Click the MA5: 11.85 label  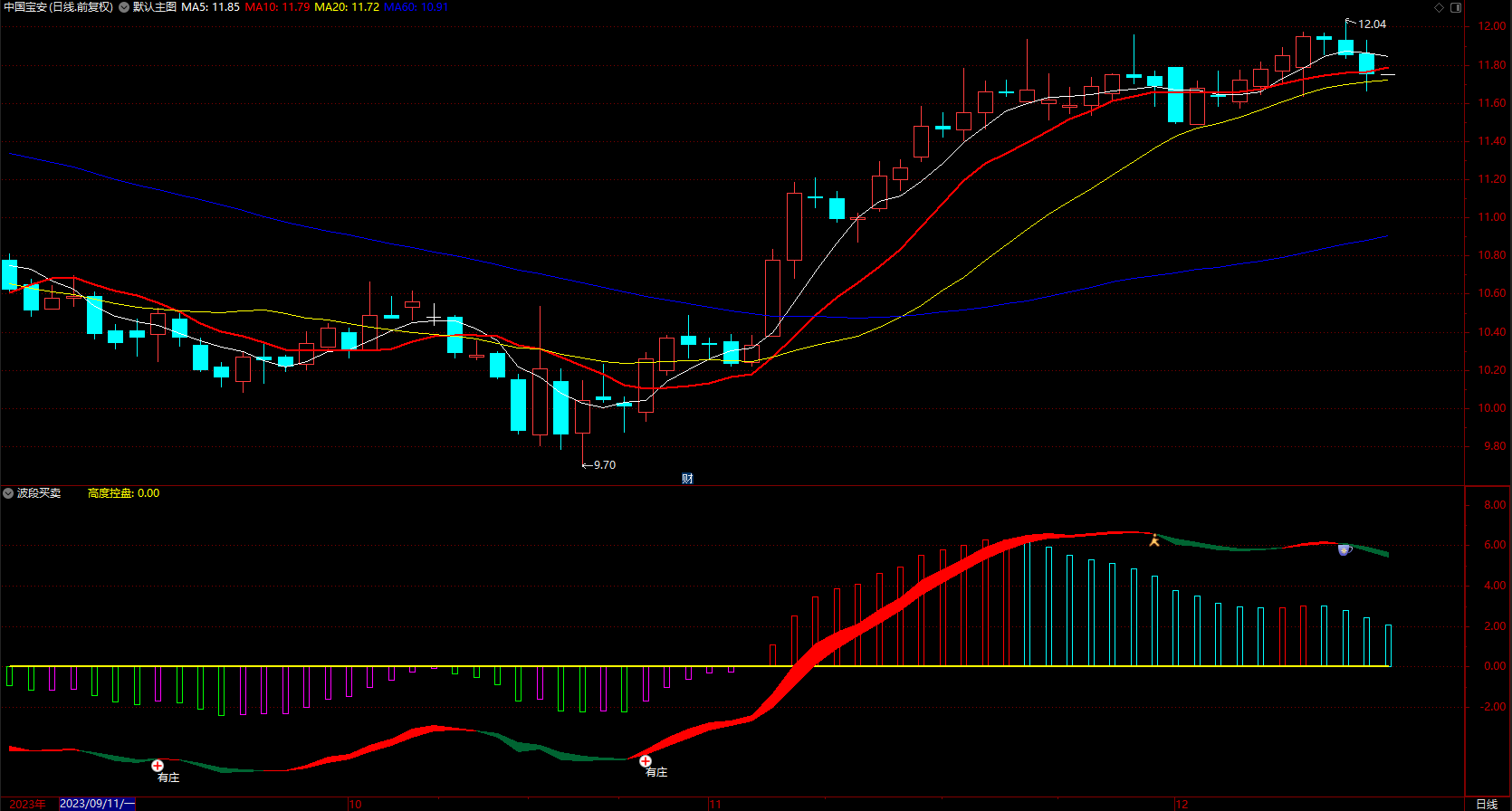(x=210, y=7)
